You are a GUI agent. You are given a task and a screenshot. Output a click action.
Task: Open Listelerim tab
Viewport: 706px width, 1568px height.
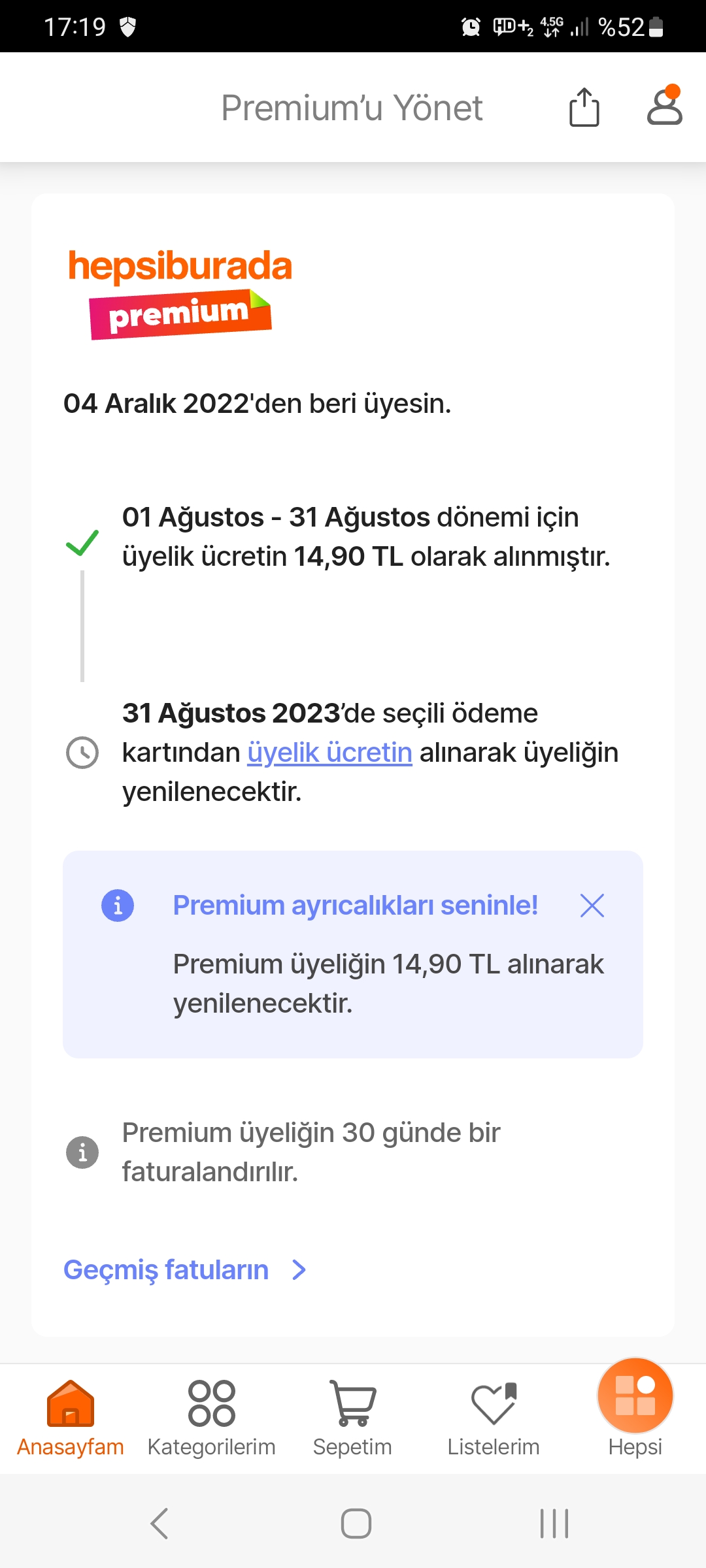pyautogui.click(x=494, y=1418)
